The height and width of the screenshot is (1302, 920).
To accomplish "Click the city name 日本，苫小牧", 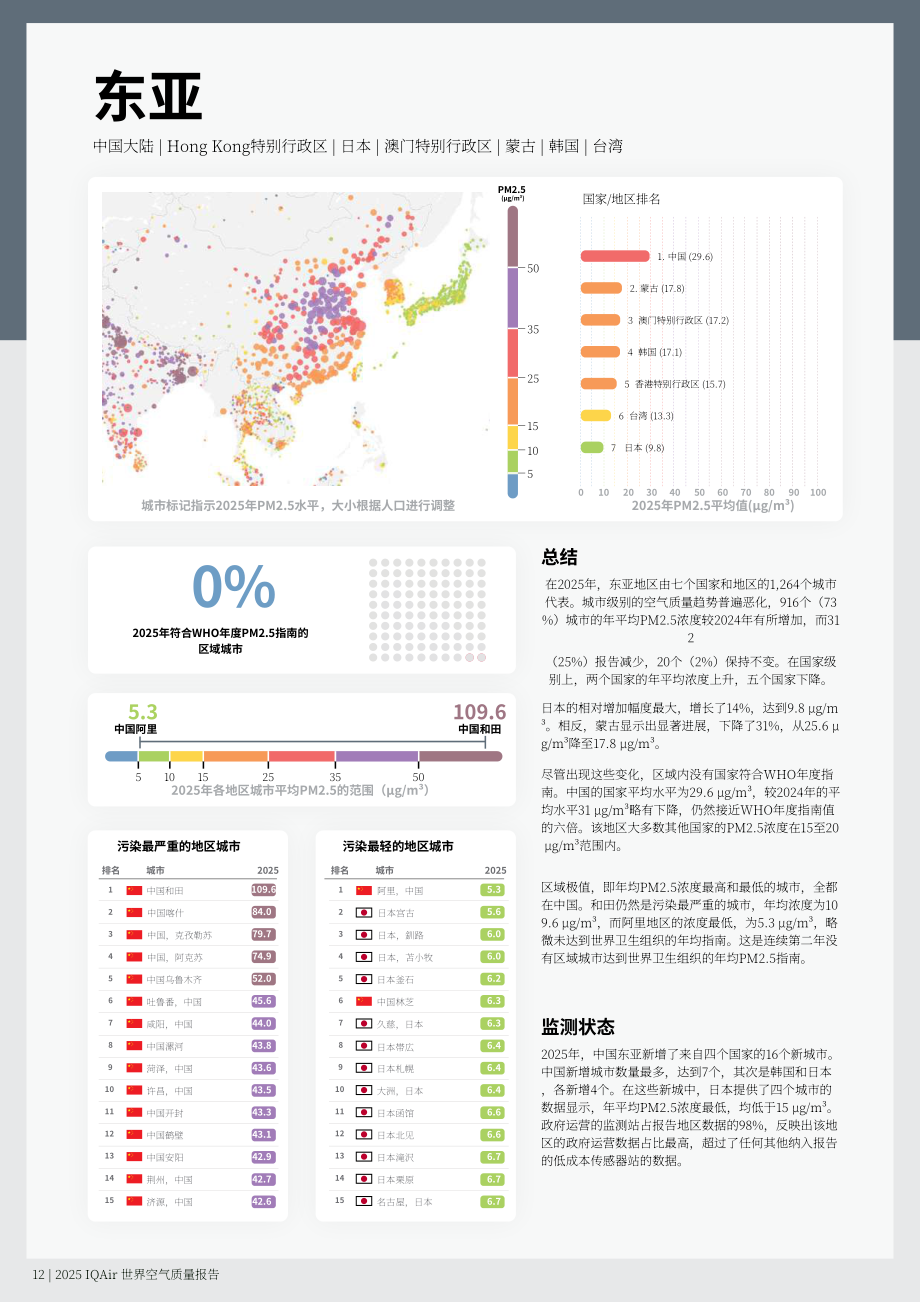I will pos(405,957).
